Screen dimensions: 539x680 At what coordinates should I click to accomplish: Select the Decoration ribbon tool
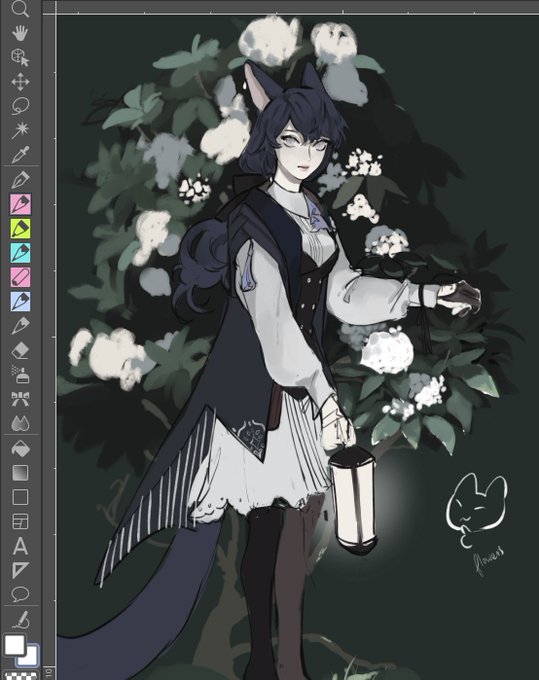[20, 399]
